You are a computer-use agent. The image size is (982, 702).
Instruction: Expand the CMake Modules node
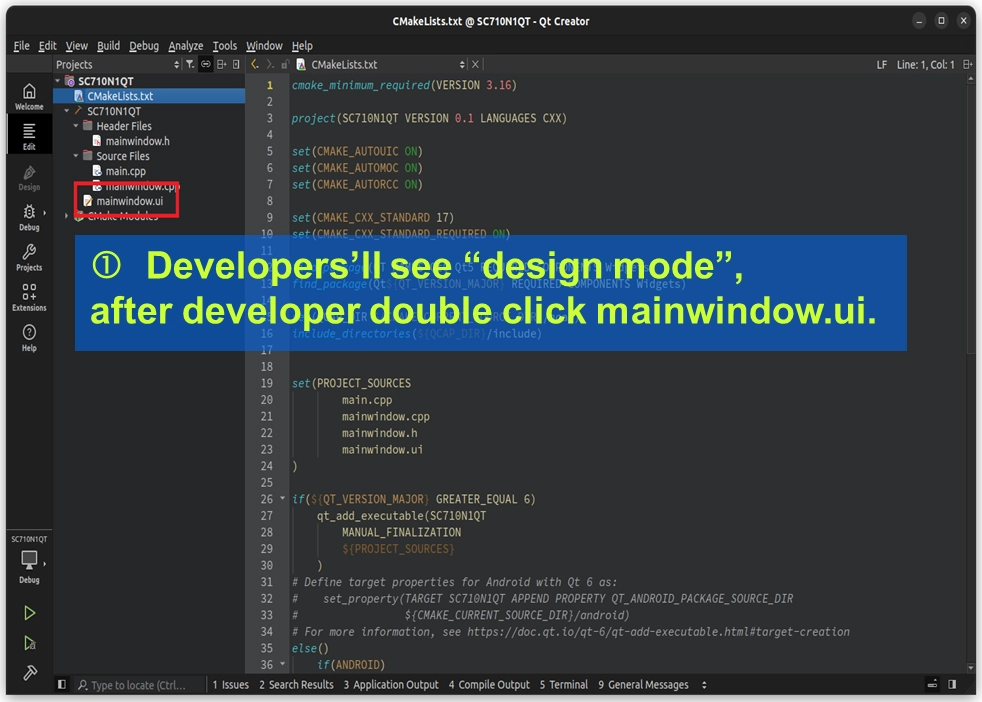coord(66,216)
